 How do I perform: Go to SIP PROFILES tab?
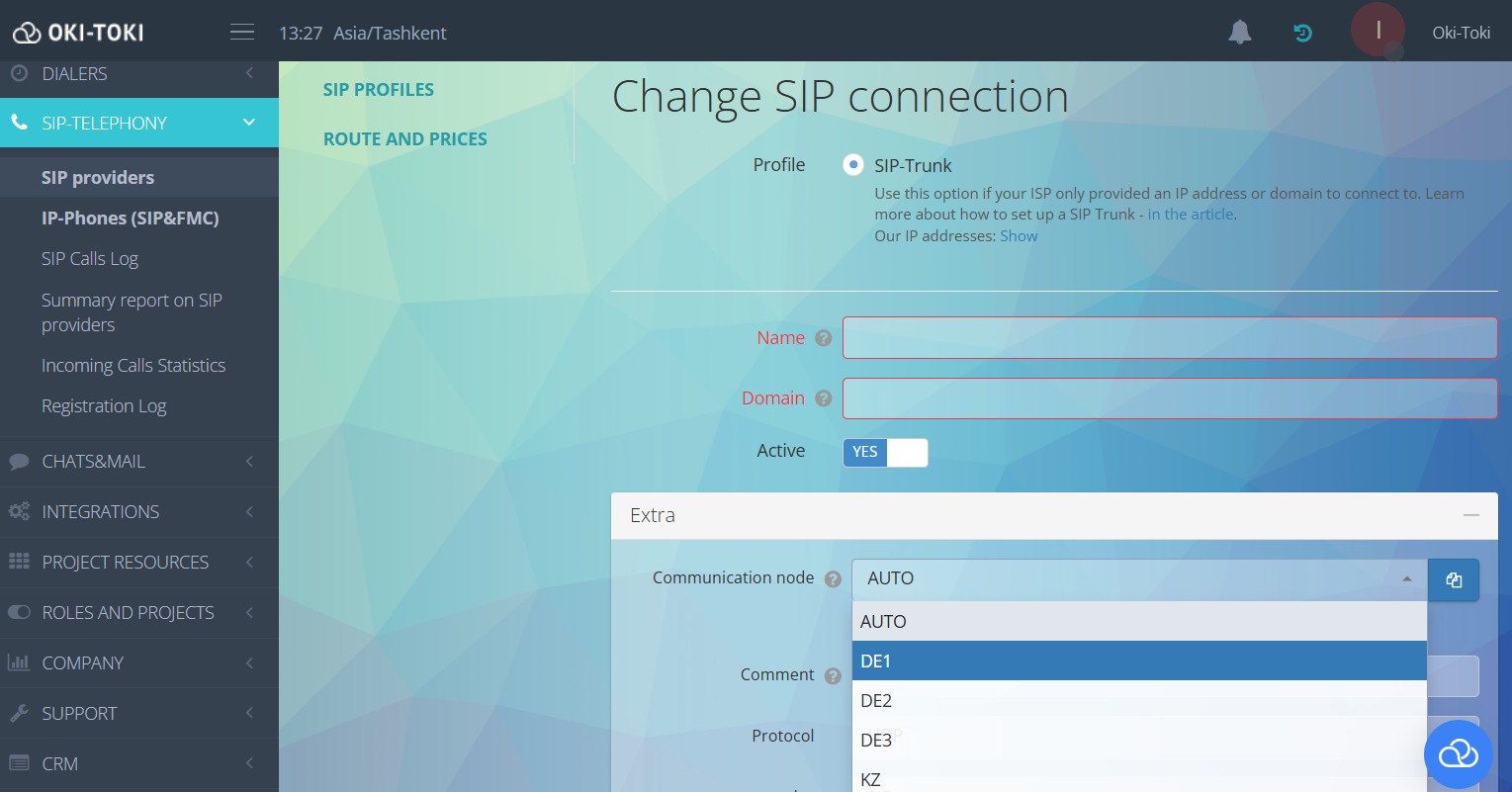coord(379,90)
